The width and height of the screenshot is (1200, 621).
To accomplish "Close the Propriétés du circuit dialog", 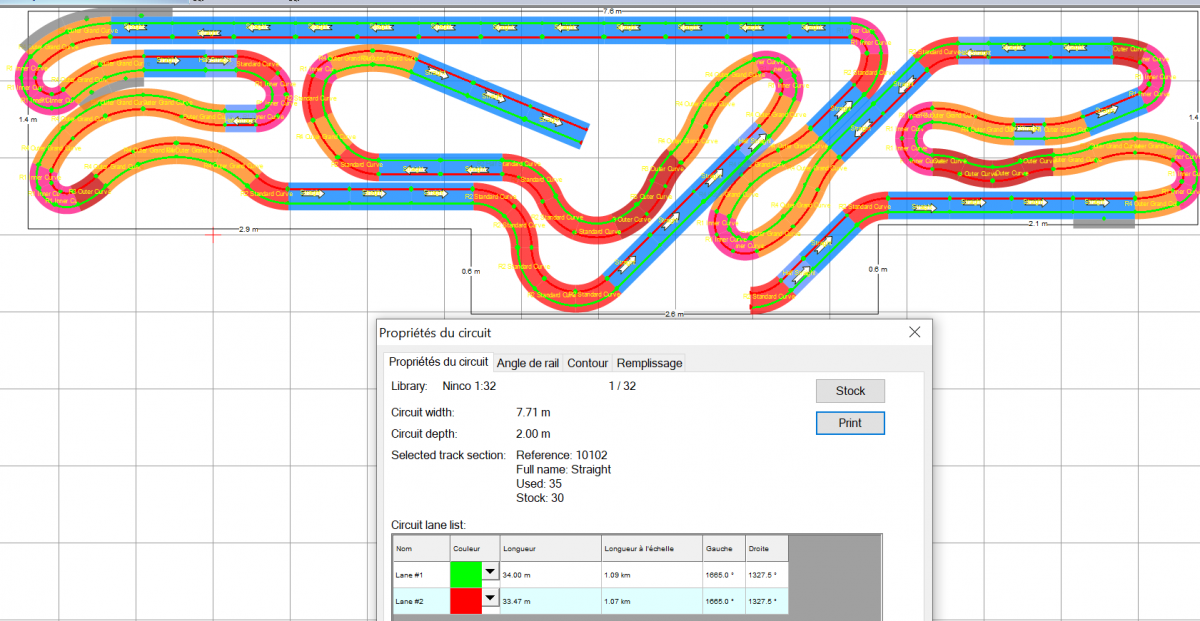I will [913, 332].
